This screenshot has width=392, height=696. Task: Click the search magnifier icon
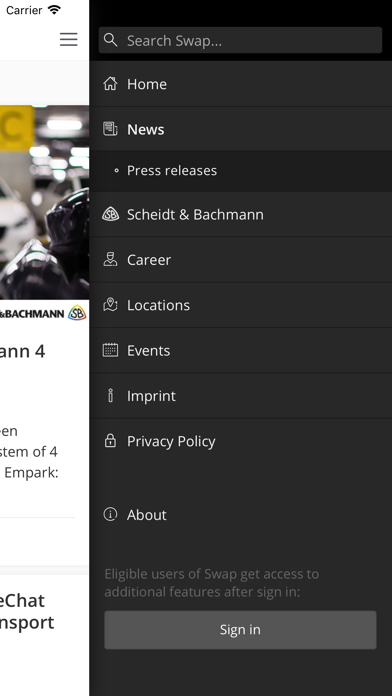(111, 40)
